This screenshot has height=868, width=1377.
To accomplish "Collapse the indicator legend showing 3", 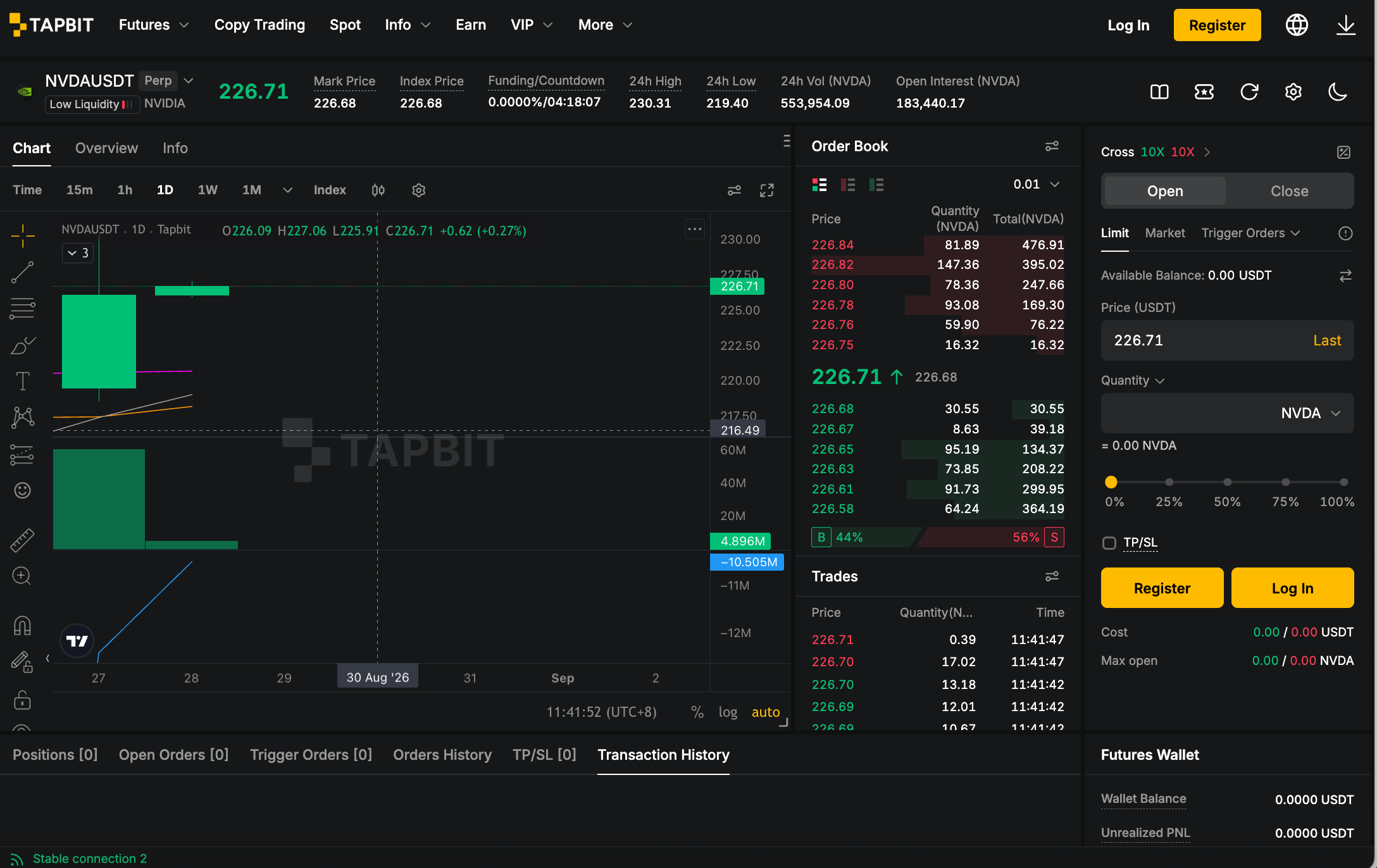I will (x=78, y=253).
